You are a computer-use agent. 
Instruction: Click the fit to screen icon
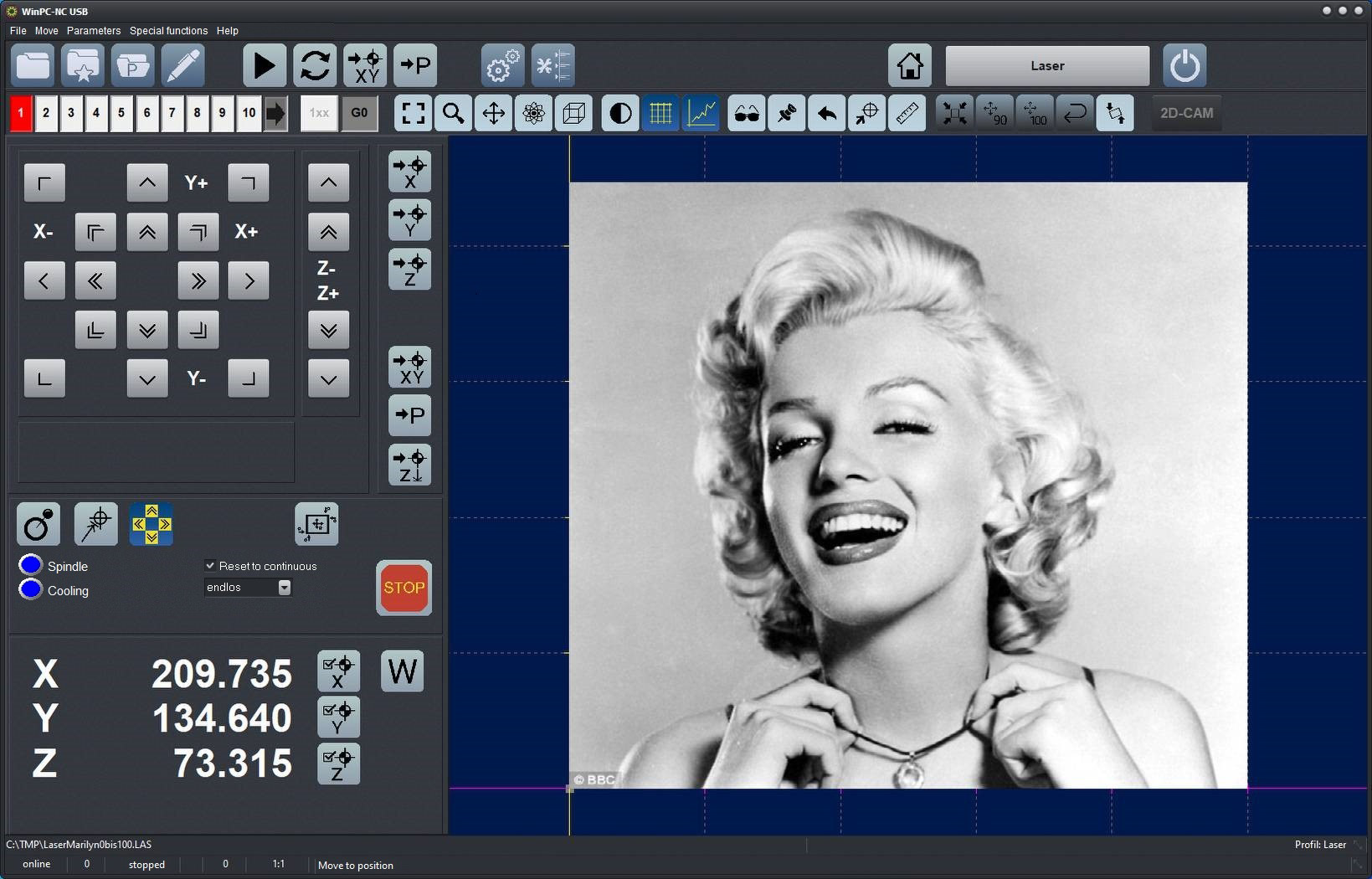coord(414,113)
